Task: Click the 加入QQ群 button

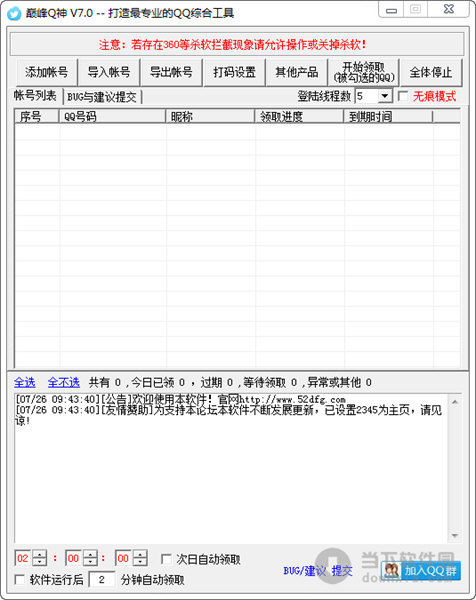Action: point(421,571)
